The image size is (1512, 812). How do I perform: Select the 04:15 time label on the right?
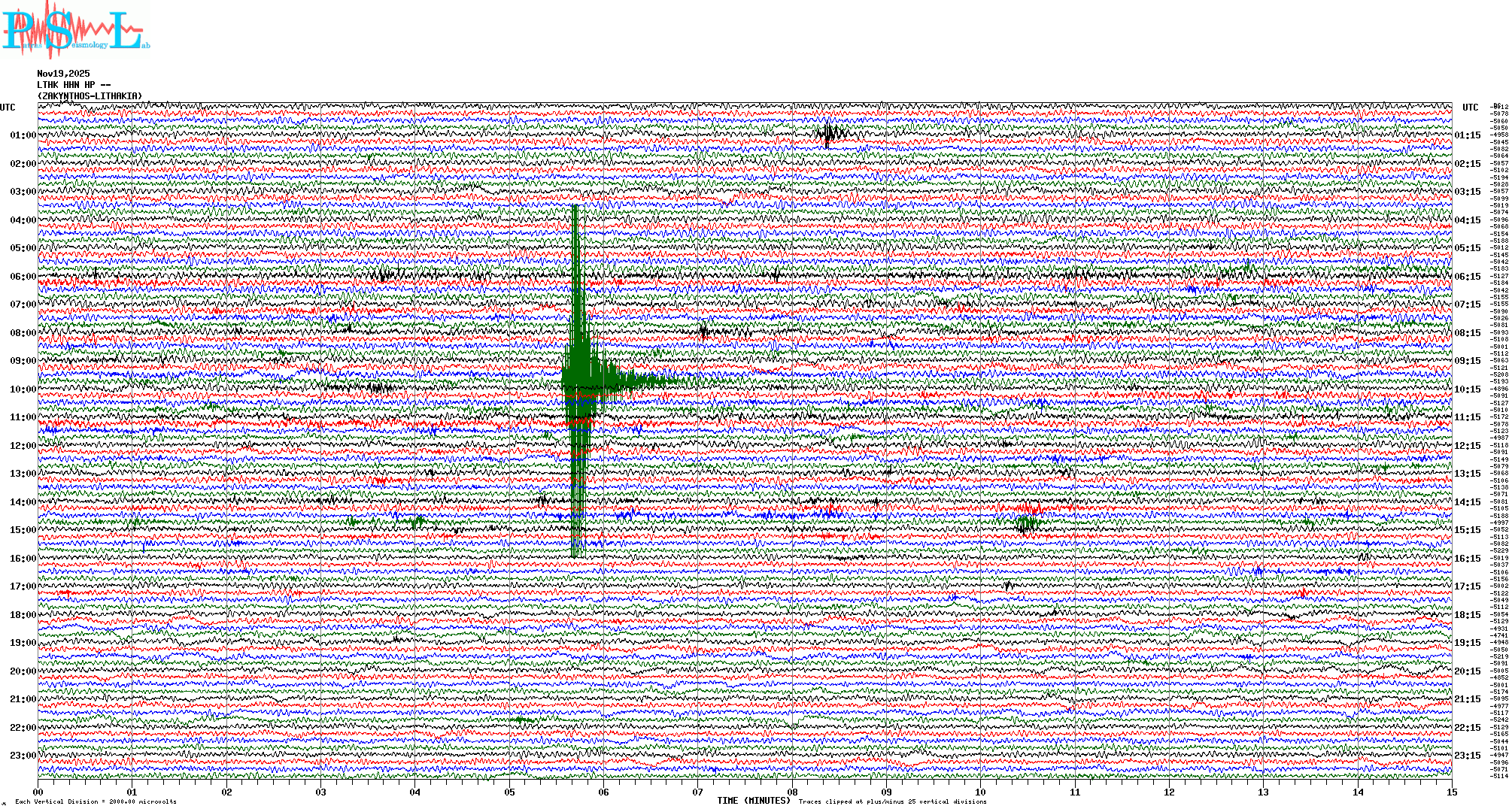[x=1467, y=220]
